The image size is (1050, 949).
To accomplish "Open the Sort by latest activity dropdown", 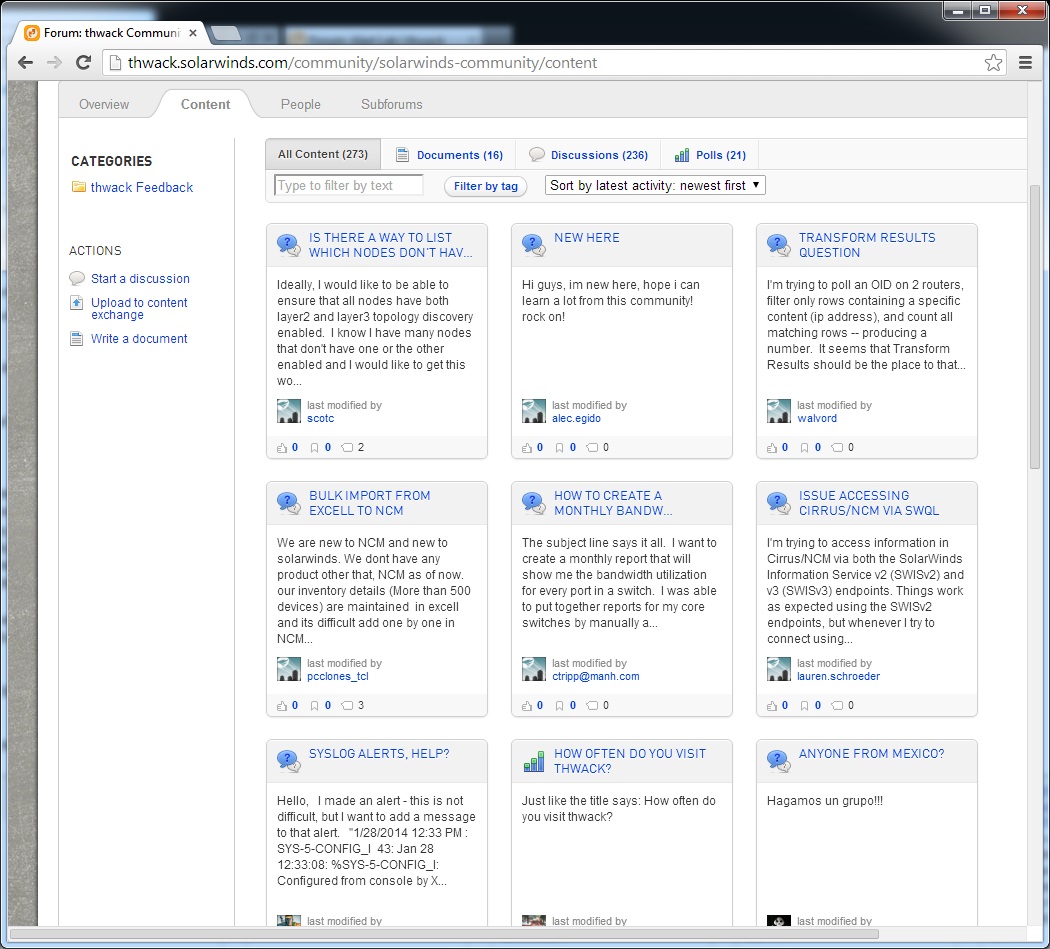I will pos(655,186).
